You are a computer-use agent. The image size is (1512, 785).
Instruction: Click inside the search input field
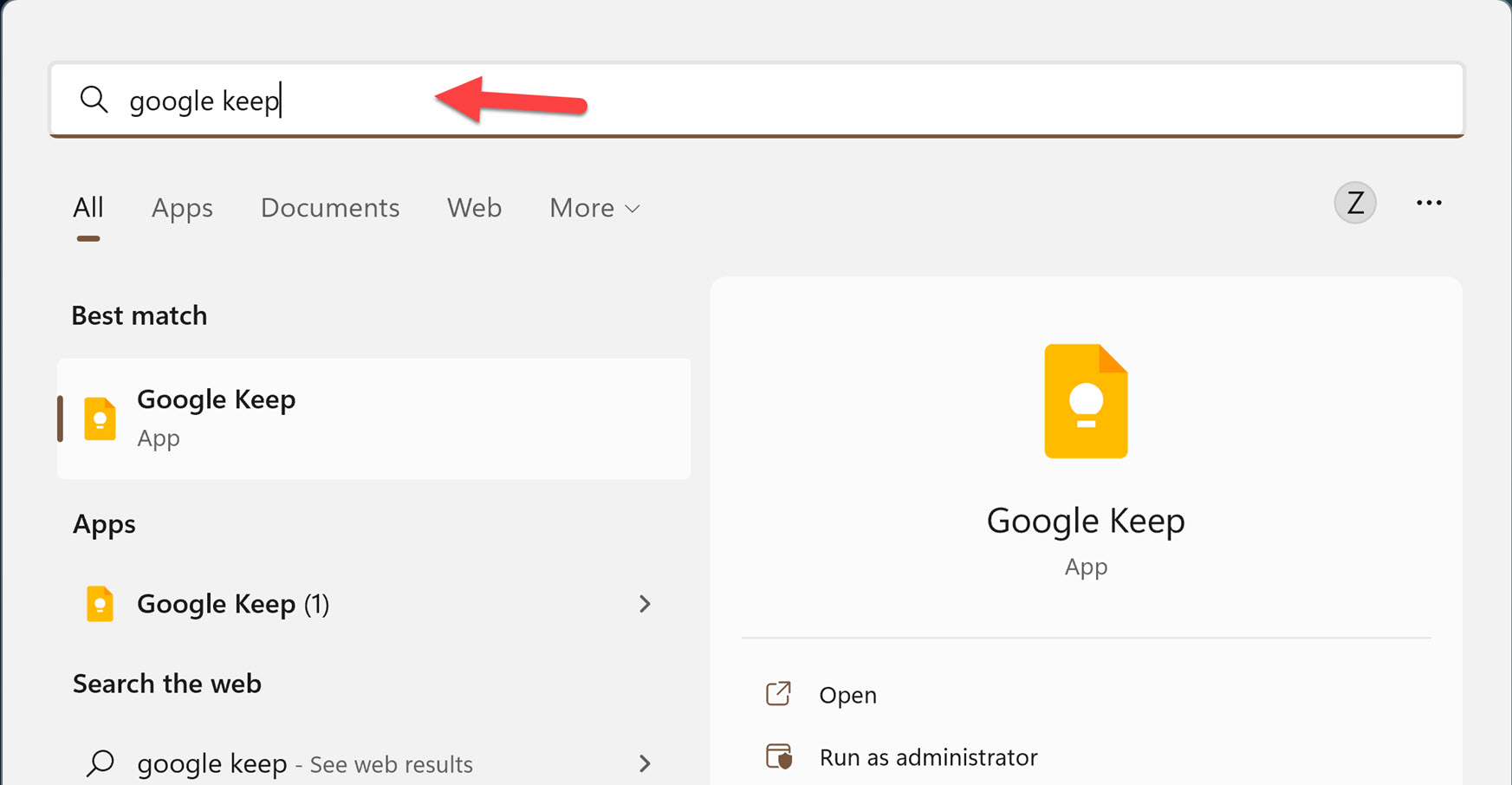click(x=347, y=100)
